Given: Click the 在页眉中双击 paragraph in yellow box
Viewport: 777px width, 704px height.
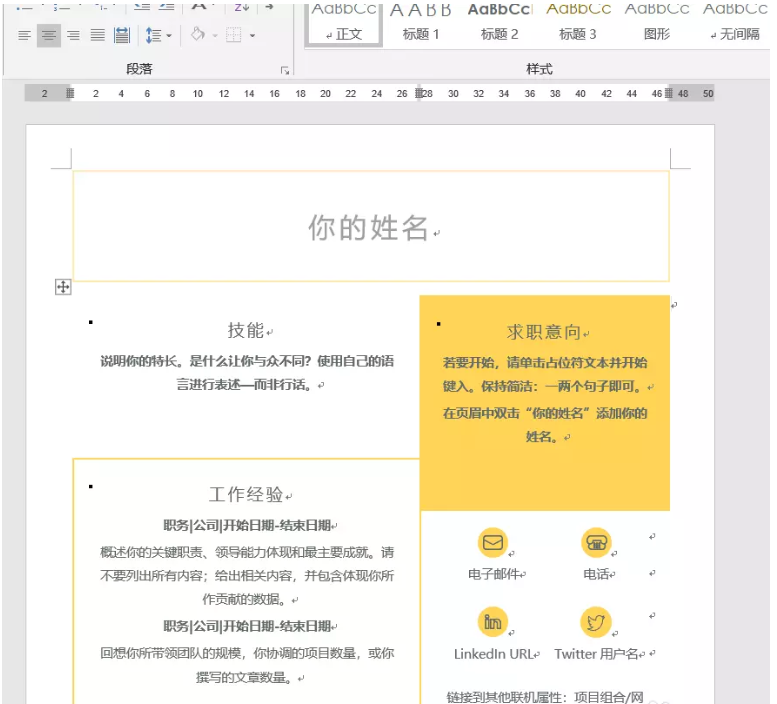Looking at the screenshot, I should 545,425.
